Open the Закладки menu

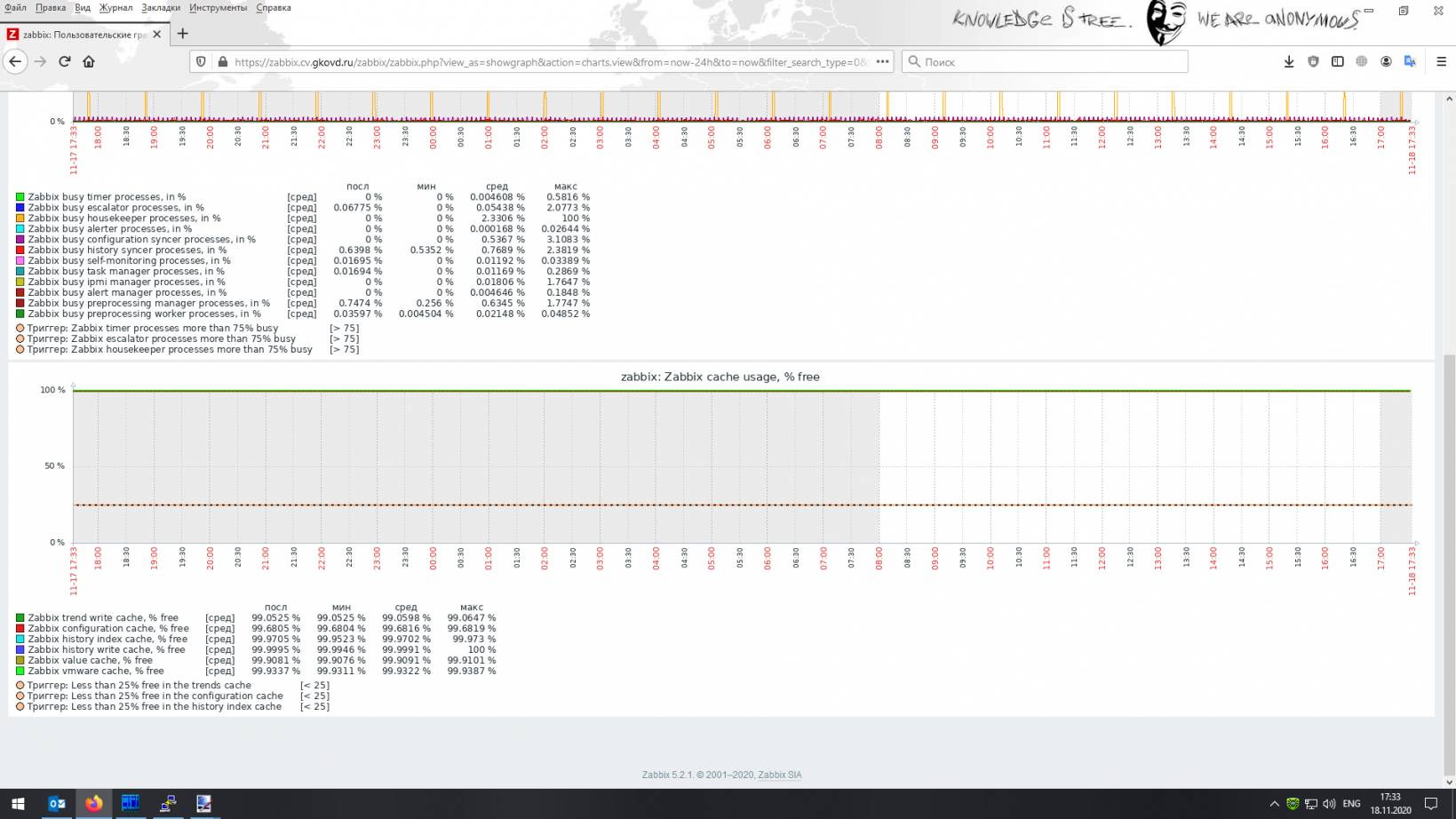161,8
